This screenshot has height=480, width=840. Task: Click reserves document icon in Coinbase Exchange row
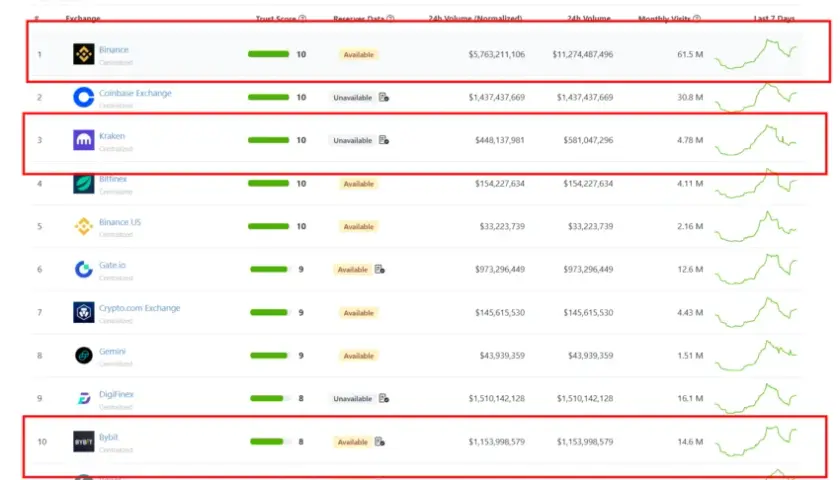point(384,97)
